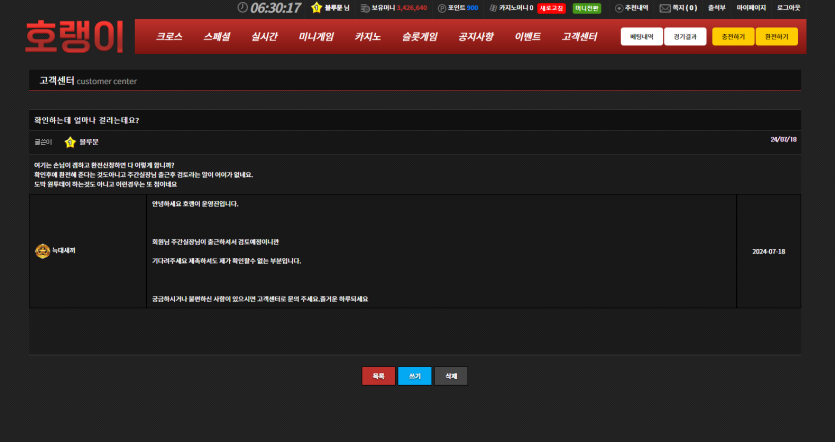The height and width of the screenshot is (442, 835).
Task: Open 추천내역 link in top bar
Action: click(636, 8)
